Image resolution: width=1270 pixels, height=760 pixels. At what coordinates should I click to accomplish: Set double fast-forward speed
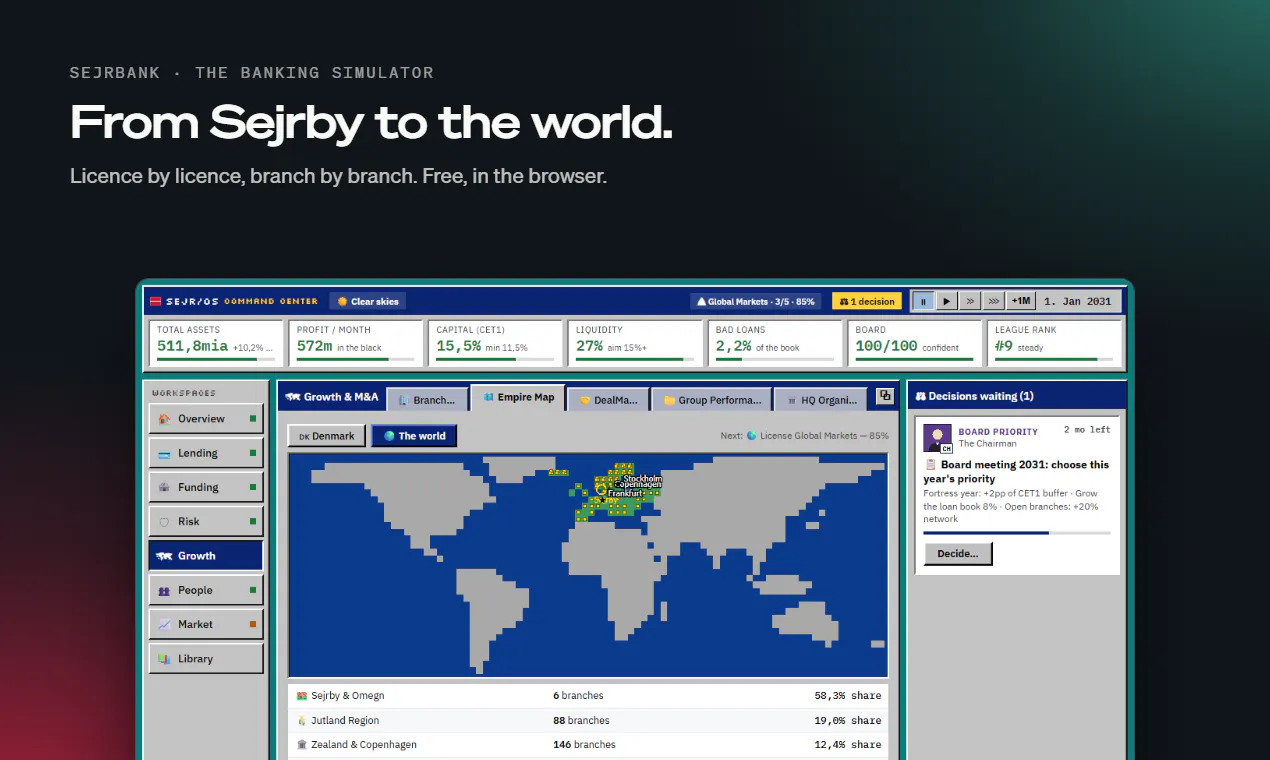click(970, 301)
